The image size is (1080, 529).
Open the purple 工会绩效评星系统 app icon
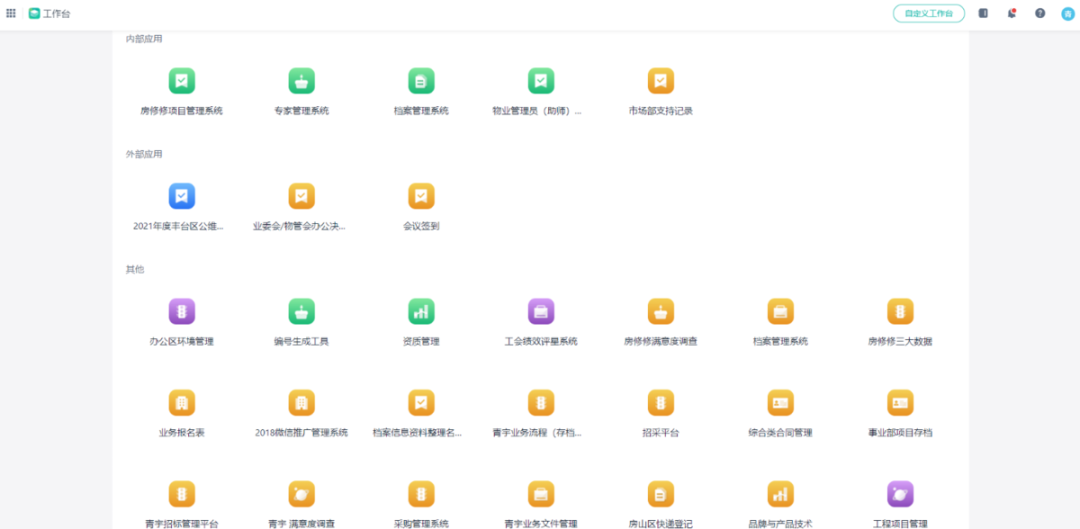[541, 311]
